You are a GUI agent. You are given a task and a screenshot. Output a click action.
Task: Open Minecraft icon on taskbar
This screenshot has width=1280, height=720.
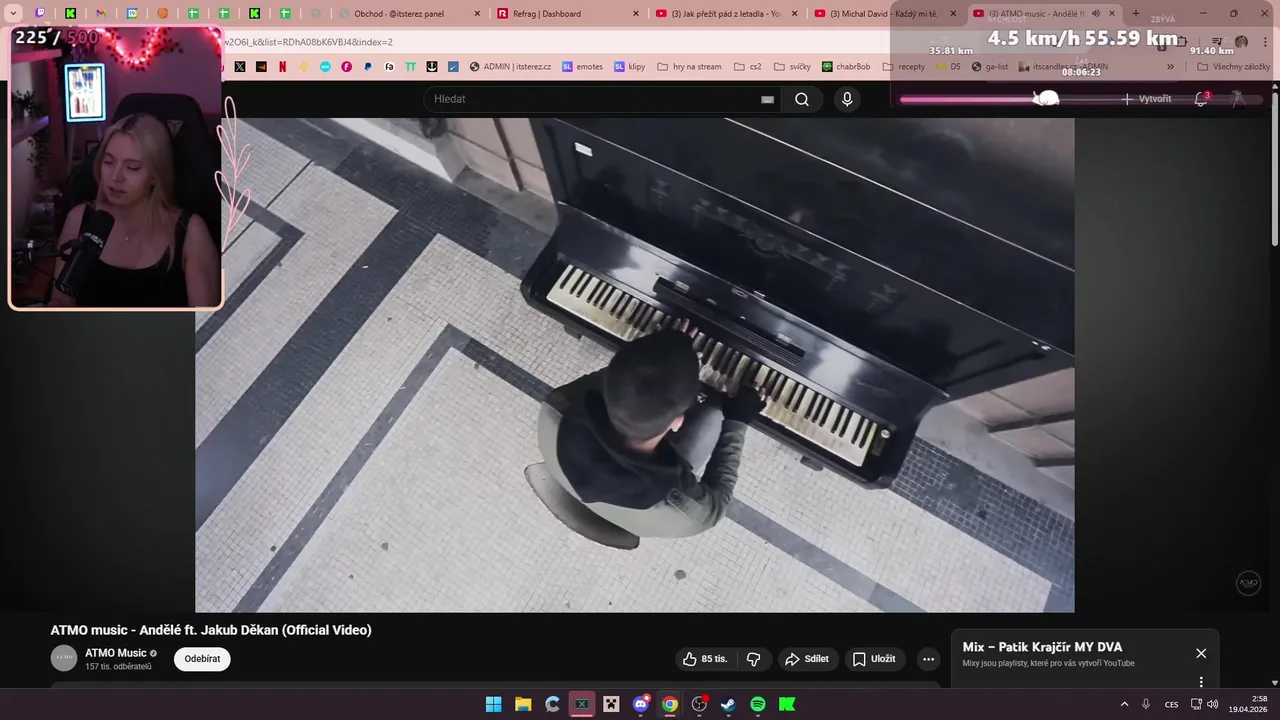pos(611,704)
